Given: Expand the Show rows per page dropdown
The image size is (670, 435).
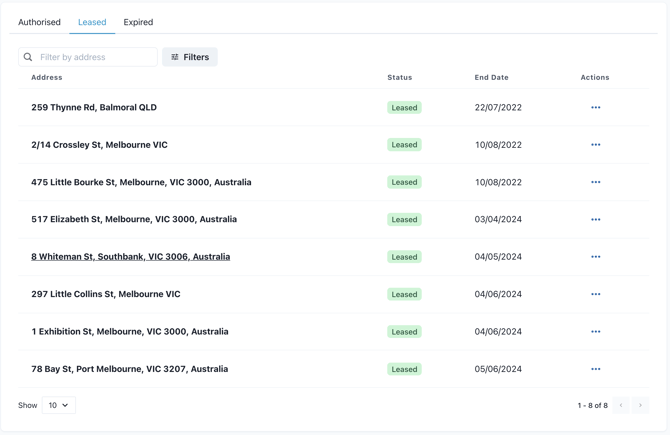Looking at the screenshot, I should click(x=59, y=405).
